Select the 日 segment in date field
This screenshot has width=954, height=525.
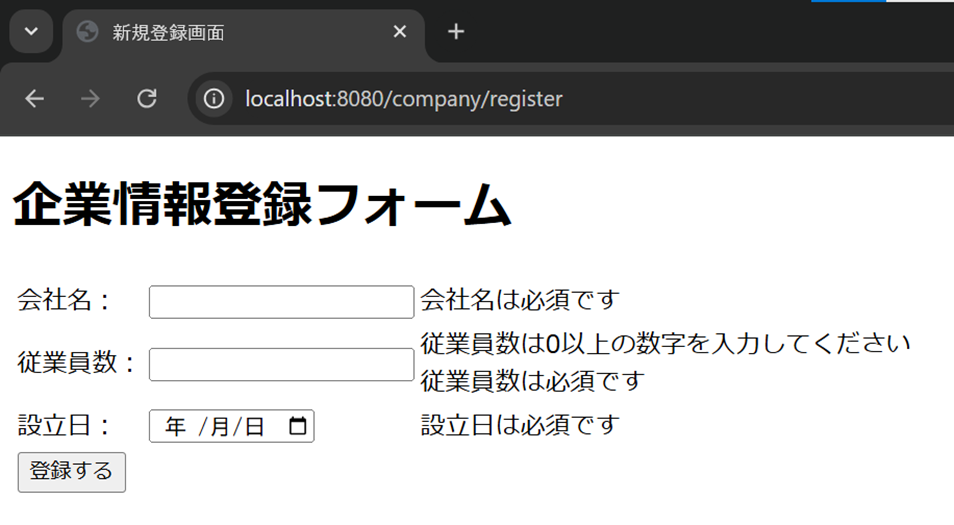click(254, 426)
